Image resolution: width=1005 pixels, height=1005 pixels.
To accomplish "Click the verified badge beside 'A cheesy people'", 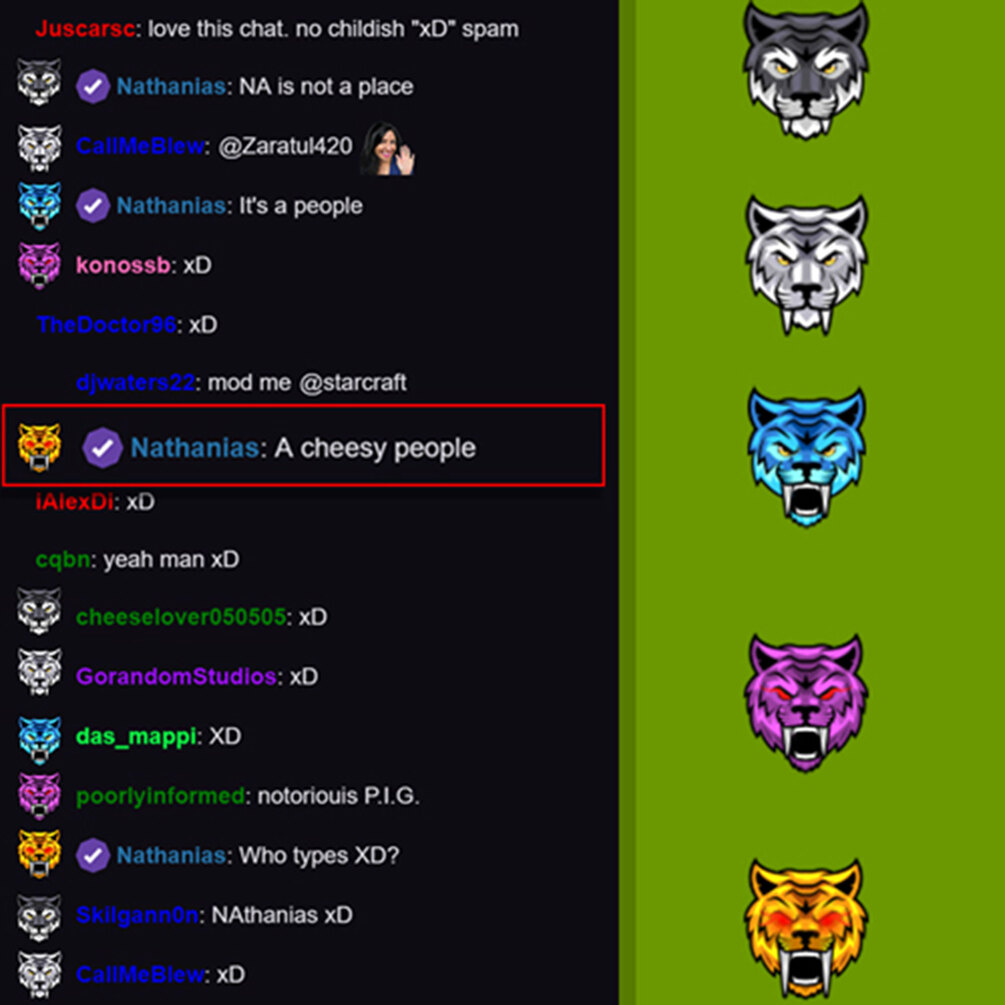I will coord(103,448).
